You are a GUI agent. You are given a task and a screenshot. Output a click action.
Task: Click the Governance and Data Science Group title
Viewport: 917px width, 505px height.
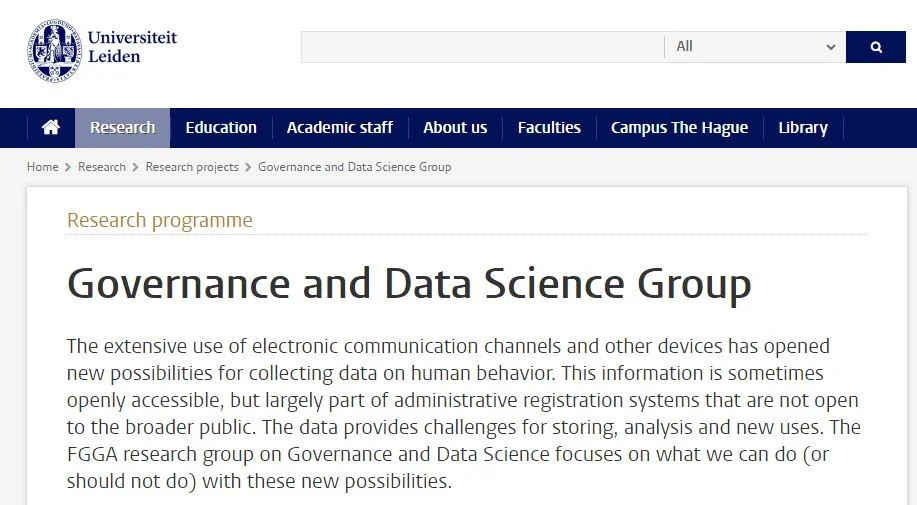tap(409, 284)
